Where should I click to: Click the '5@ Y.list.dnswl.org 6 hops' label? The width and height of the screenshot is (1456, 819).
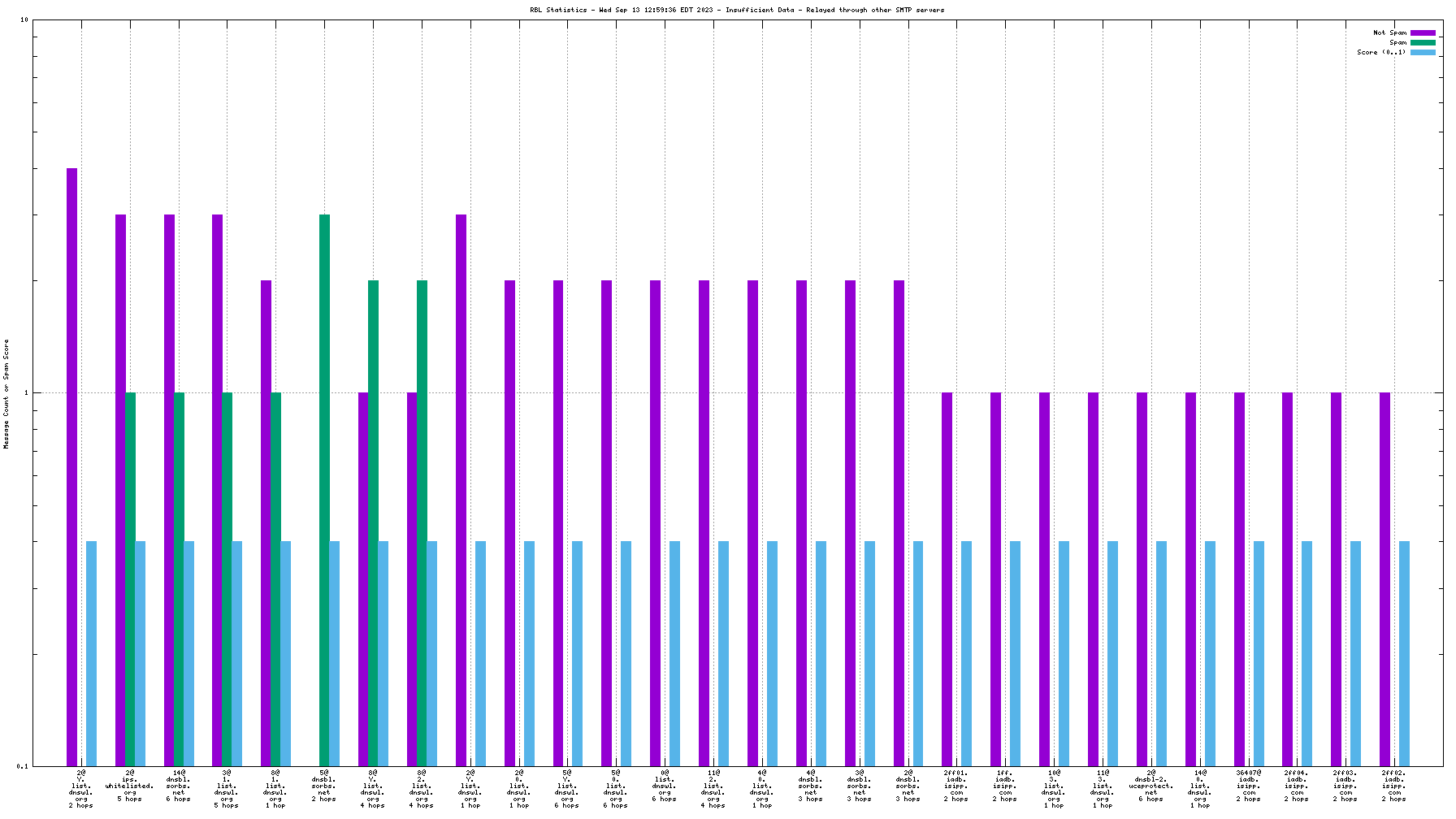click(567, 789)
